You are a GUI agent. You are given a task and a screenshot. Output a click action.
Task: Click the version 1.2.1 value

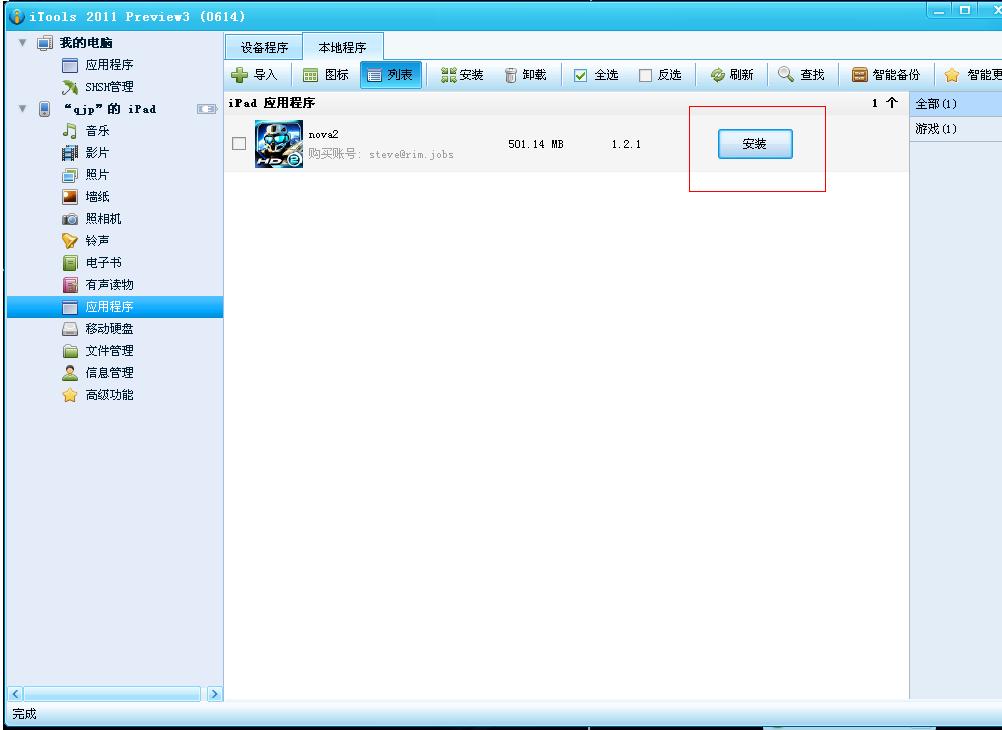point(626,144)
